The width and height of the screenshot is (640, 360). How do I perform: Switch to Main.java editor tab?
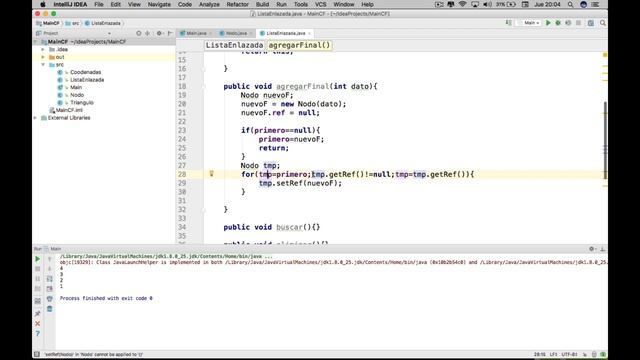[x=196, y=33]
